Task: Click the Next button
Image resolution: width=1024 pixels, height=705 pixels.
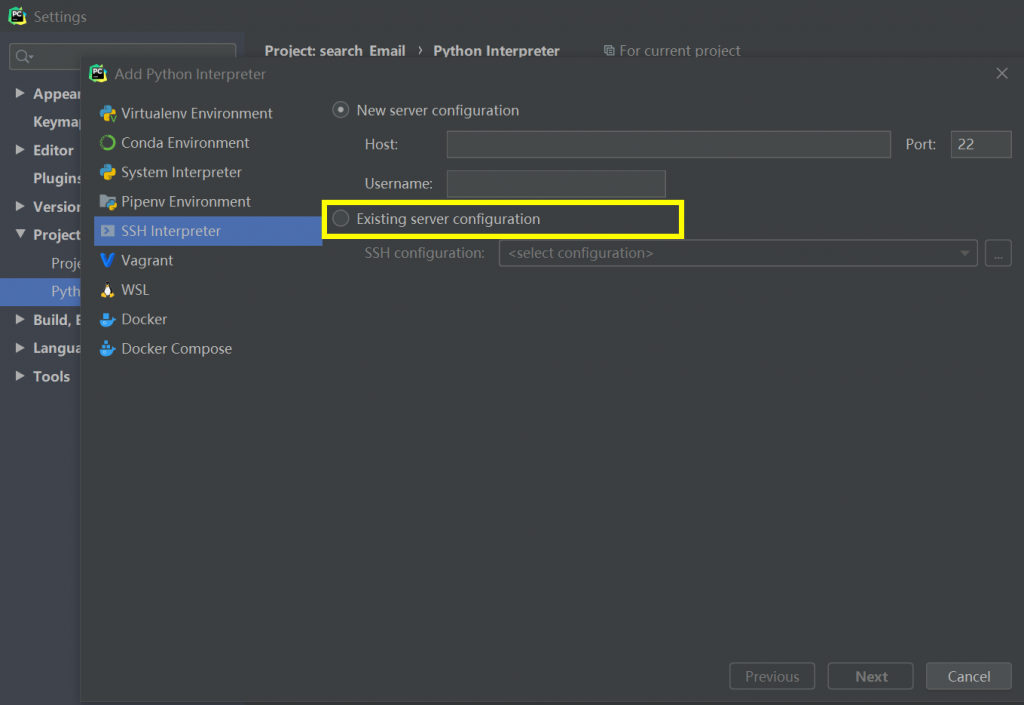Action: pyautogui.click(x=870, y=676)
